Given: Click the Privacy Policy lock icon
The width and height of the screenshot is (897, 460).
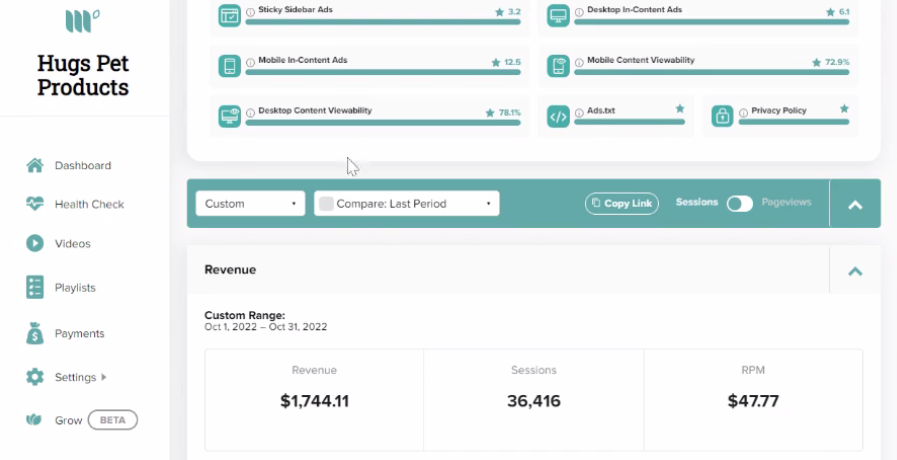Looking at the screenshot, I should (723, 116).
